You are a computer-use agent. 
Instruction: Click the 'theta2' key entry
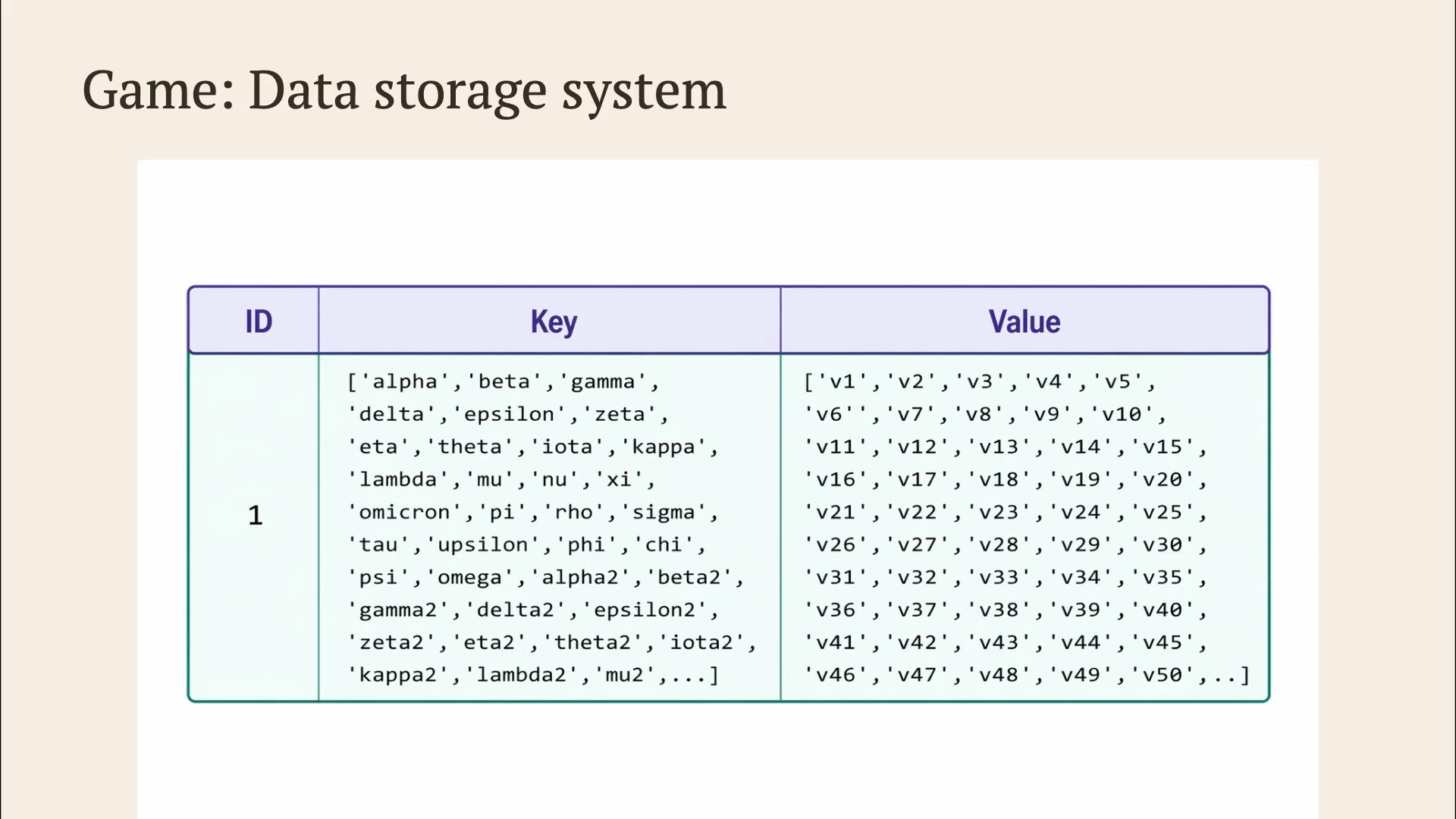(592, 642)
